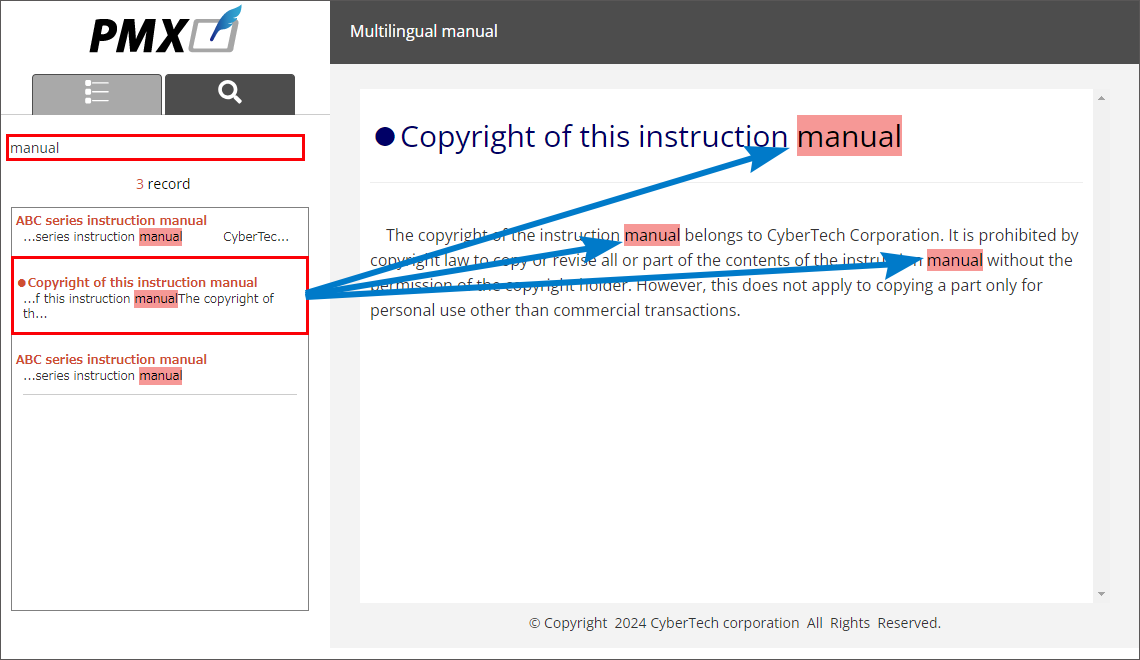Click the "Multilingual manual" header title
1140x660 pixels.
[x=424, y=31]
